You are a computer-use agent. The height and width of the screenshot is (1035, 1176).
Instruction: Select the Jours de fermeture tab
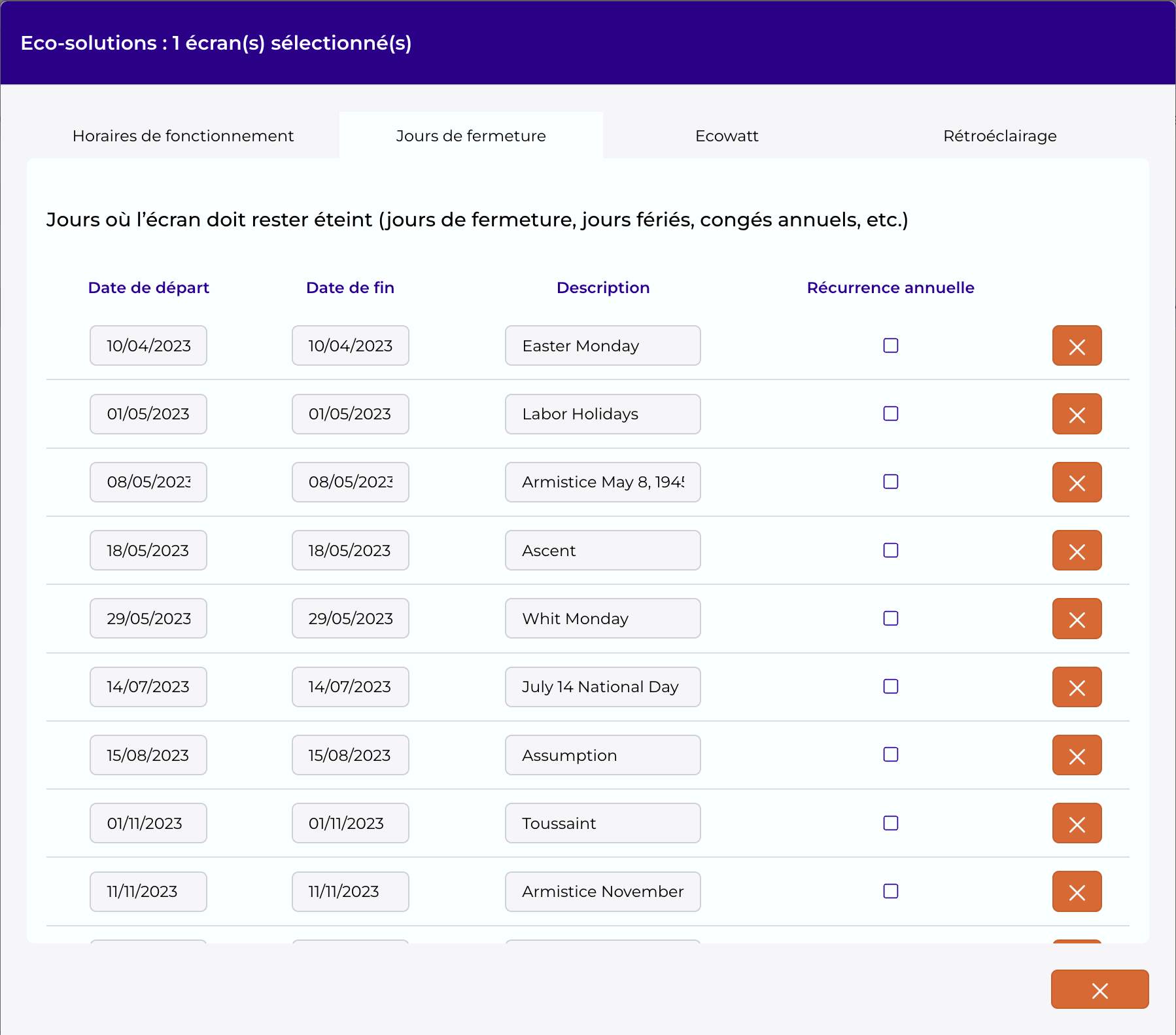471,136
